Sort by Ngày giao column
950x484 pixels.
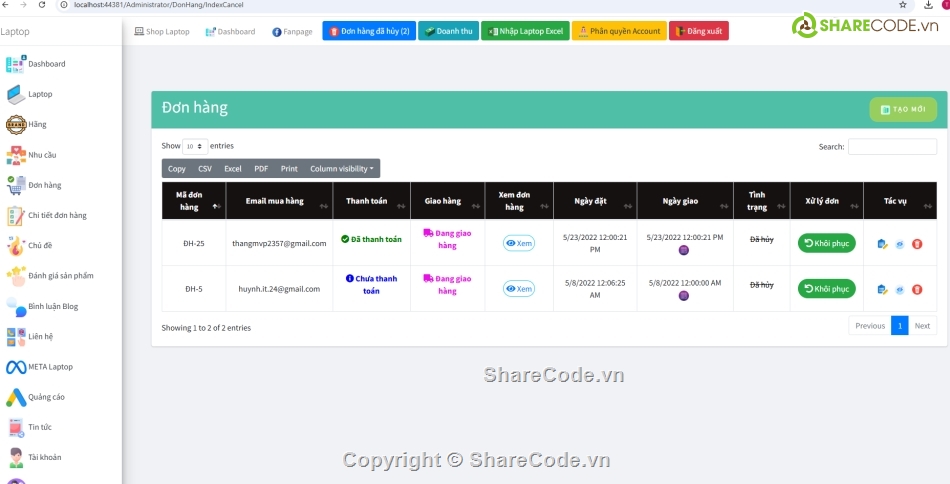point(685,201)
